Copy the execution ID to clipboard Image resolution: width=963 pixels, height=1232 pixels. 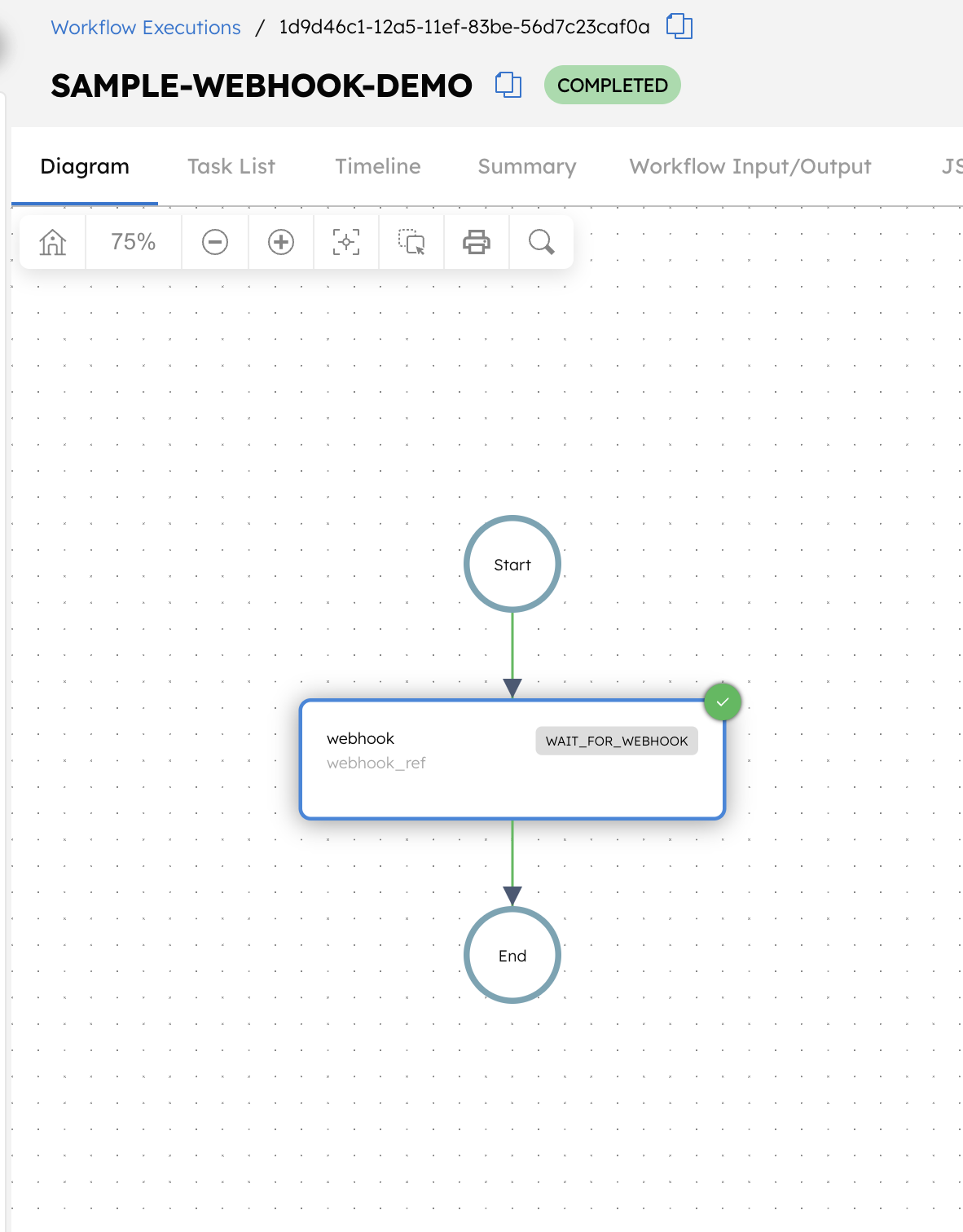coord(680,27)
